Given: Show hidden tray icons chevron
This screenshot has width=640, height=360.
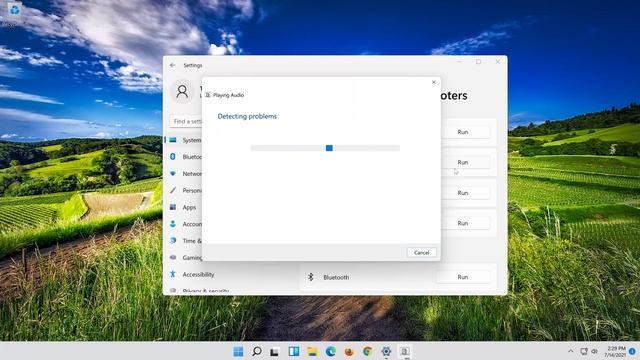Looking at the screenshot, I should (x=570, y=351).
